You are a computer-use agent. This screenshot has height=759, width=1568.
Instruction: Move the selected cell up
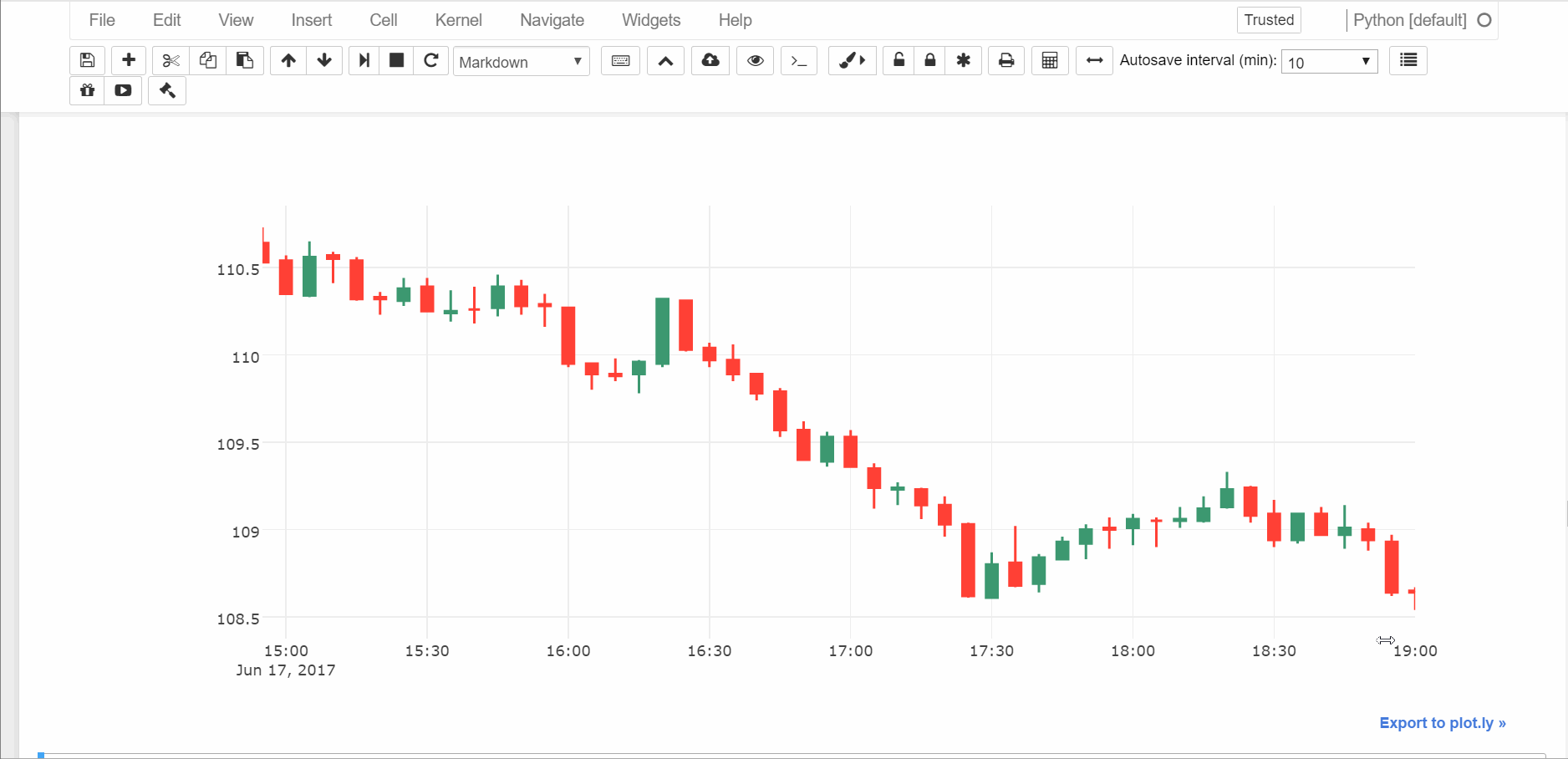288,60
